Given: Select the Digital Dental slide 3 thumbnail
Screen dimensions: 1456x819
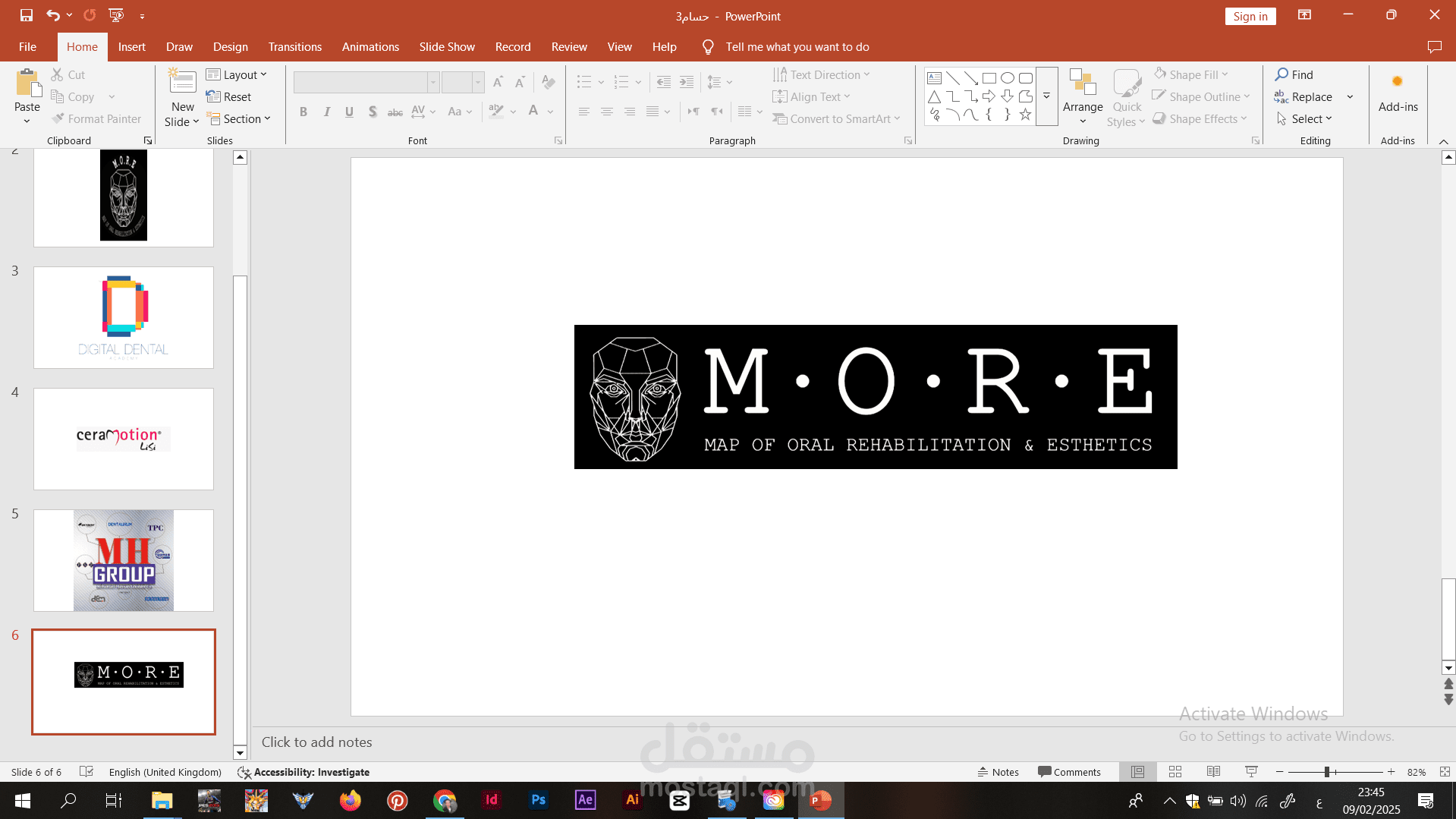Looking at the screenshot, I should point(124,317).
